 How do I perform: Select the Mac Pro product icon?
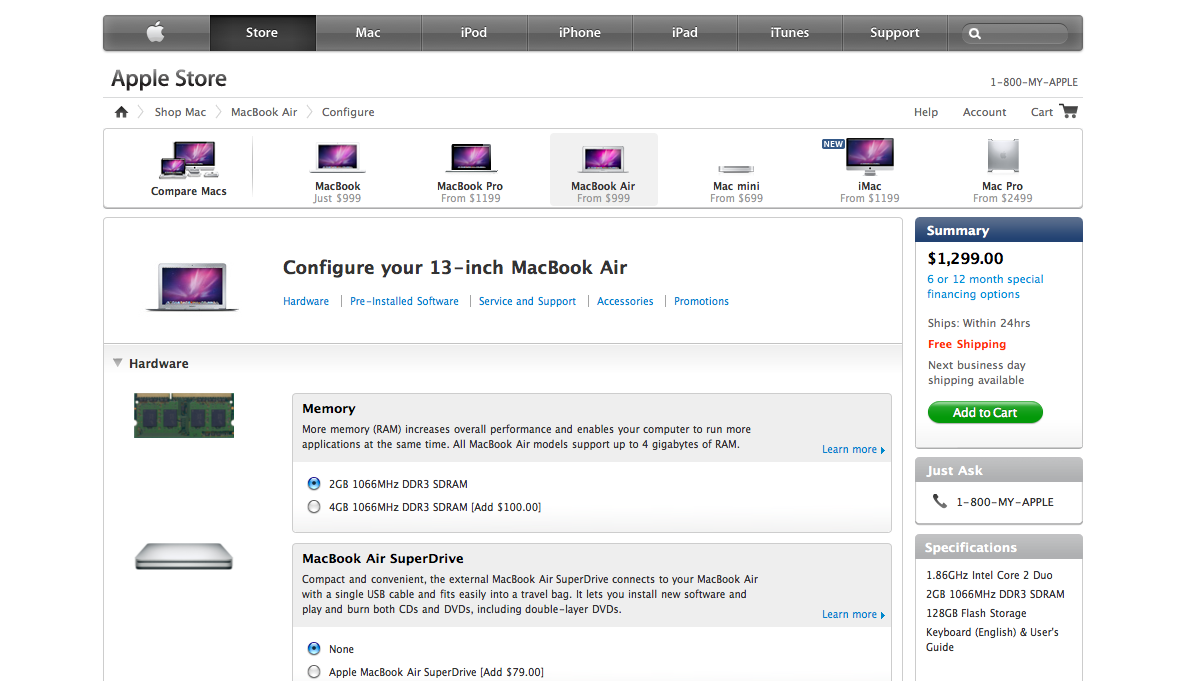click(1003, 155)
